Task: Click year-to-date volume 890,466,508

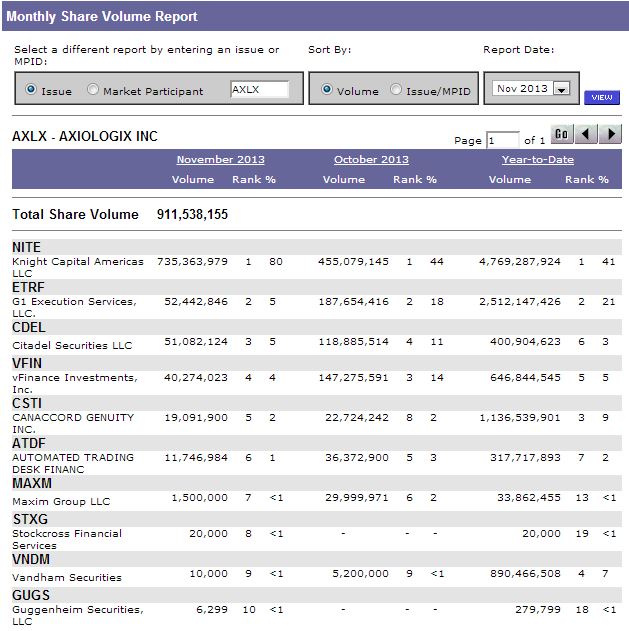Action: [x=525, y=573]
